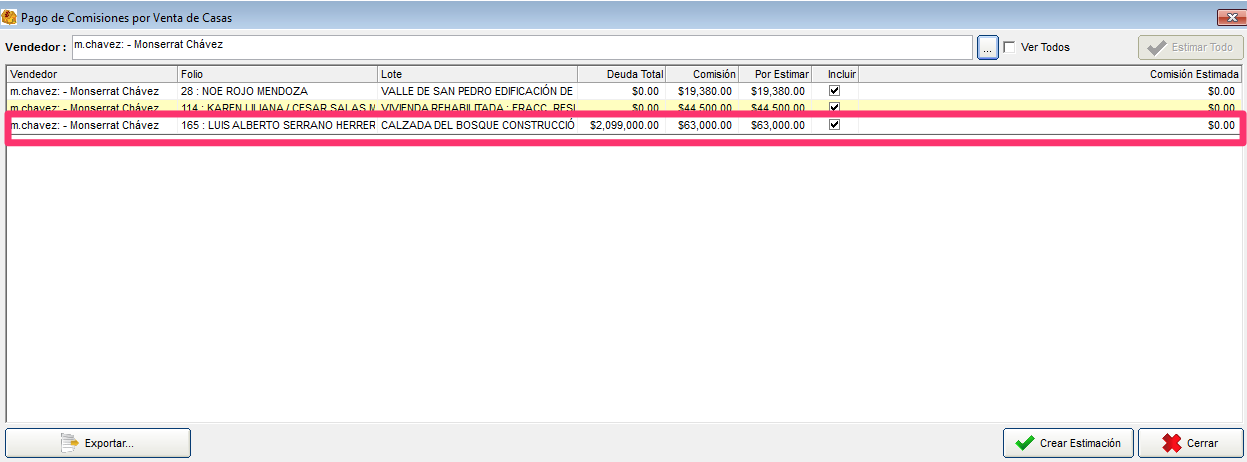Select folio 28 NOE ROJO MENDOZA row
Image resolution: width=1247 pixels, height=462 pixels.
277,91
